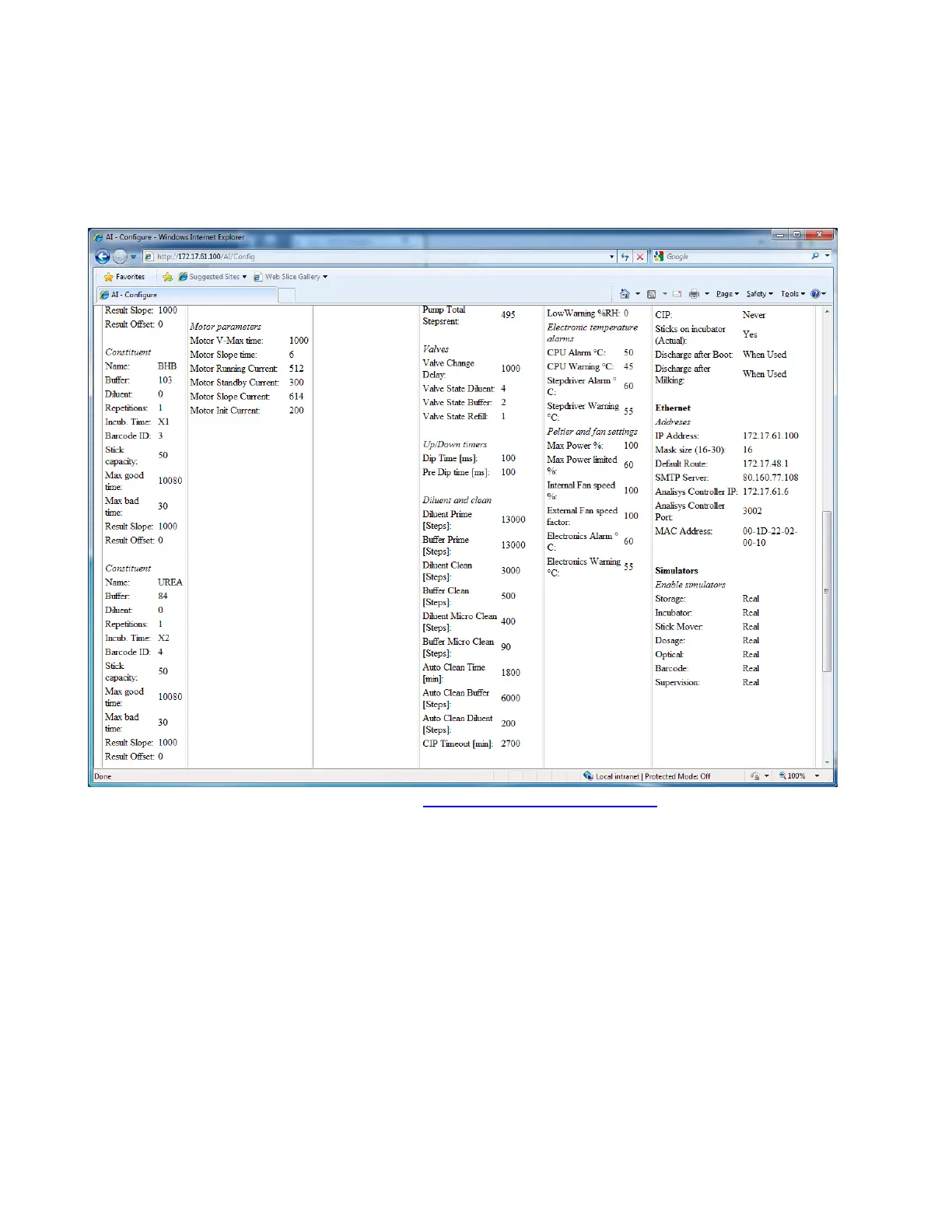The width and height of the screenshot is (952, 1232).
Task: Click the 'Discharge after Boot:' label
Action: click(x=694, y=355)
